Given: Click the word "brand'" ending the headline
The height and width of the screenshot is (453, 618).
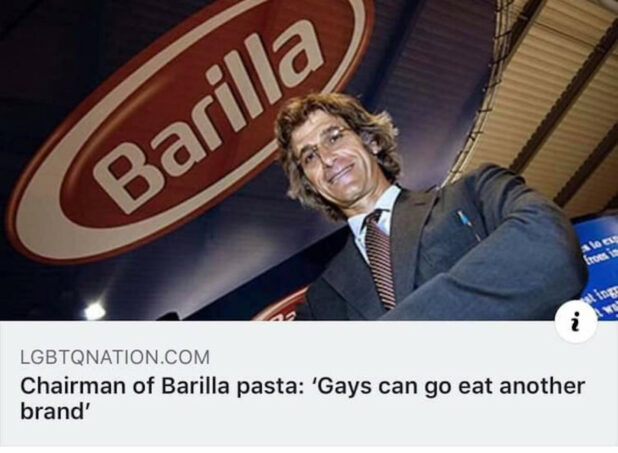Looking at the screenshot, I should click(x=55, y=412).
